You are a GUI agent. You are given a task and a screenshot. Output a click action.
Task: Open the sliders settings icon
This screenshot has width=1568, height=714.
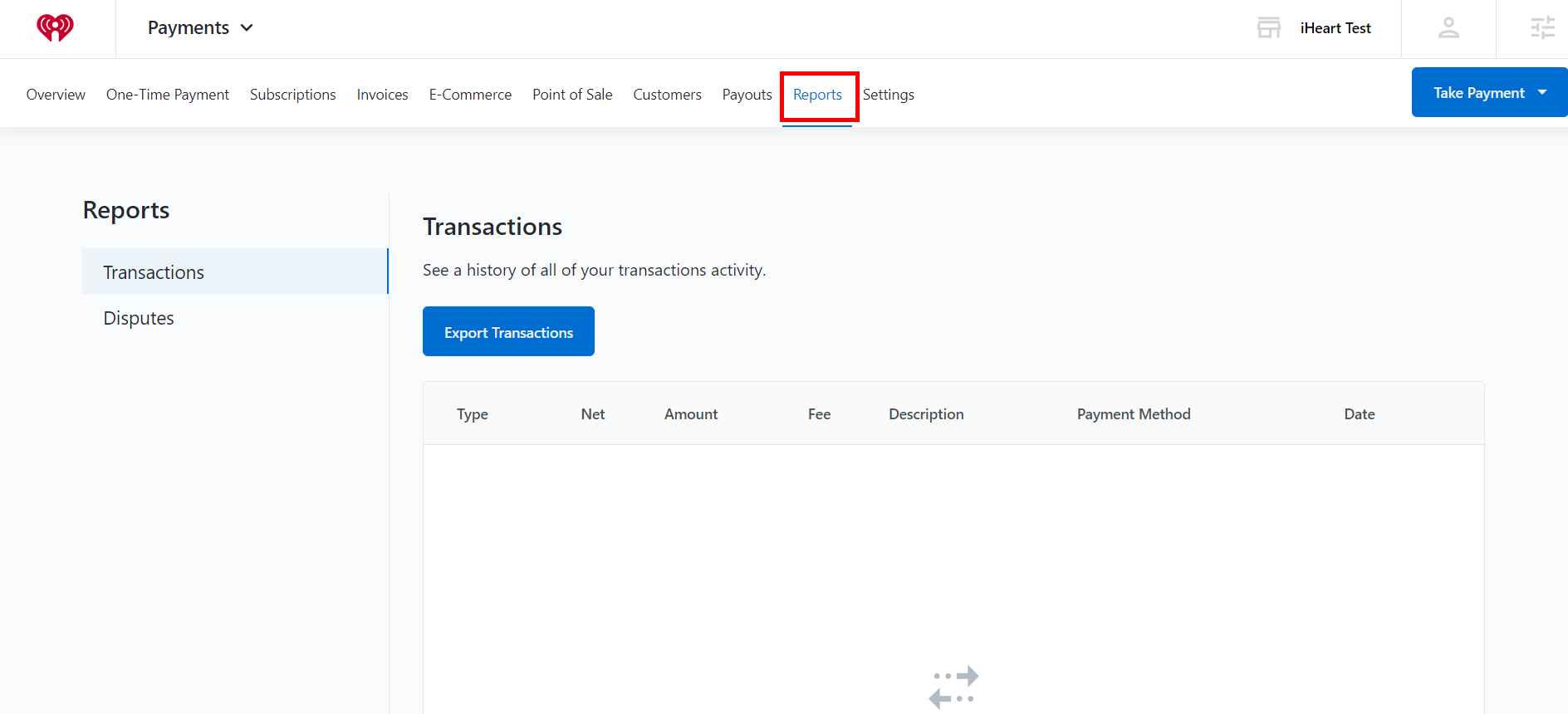click(1542, 28)
